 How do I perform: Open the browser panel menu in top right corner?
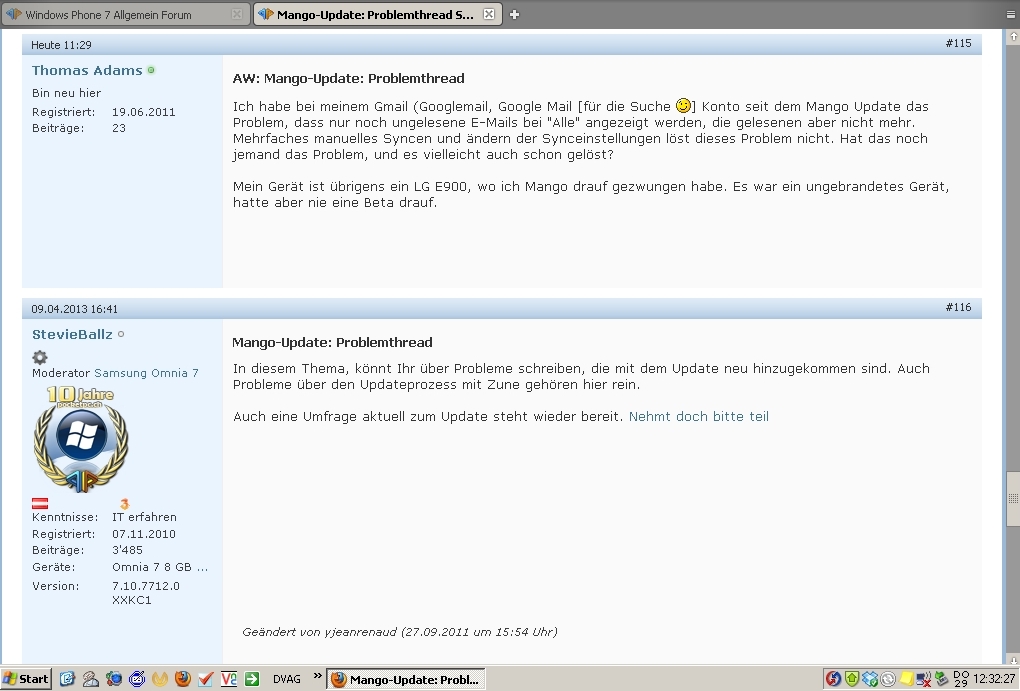tap(1010, 14)
